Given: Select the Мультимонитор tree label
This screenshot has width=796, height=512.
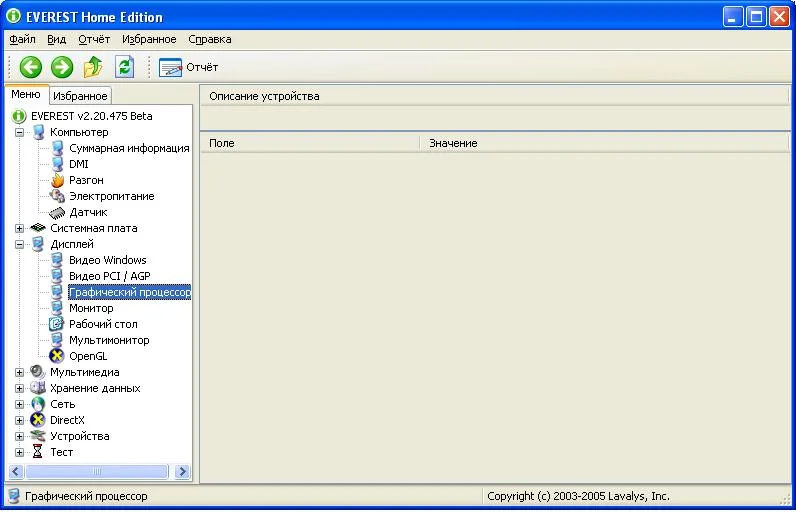Looking at the screenshot, I should [x=109, y=340].
